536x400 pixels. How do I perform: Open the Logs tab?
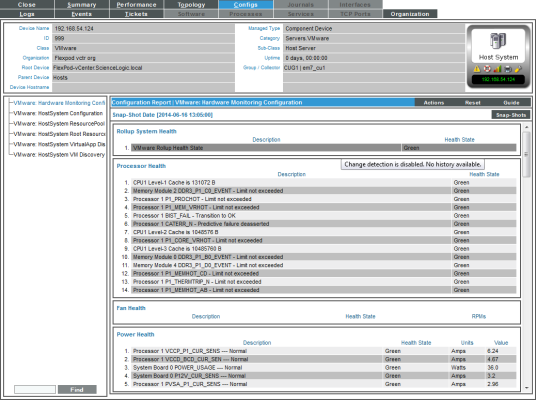coord(27,14)
